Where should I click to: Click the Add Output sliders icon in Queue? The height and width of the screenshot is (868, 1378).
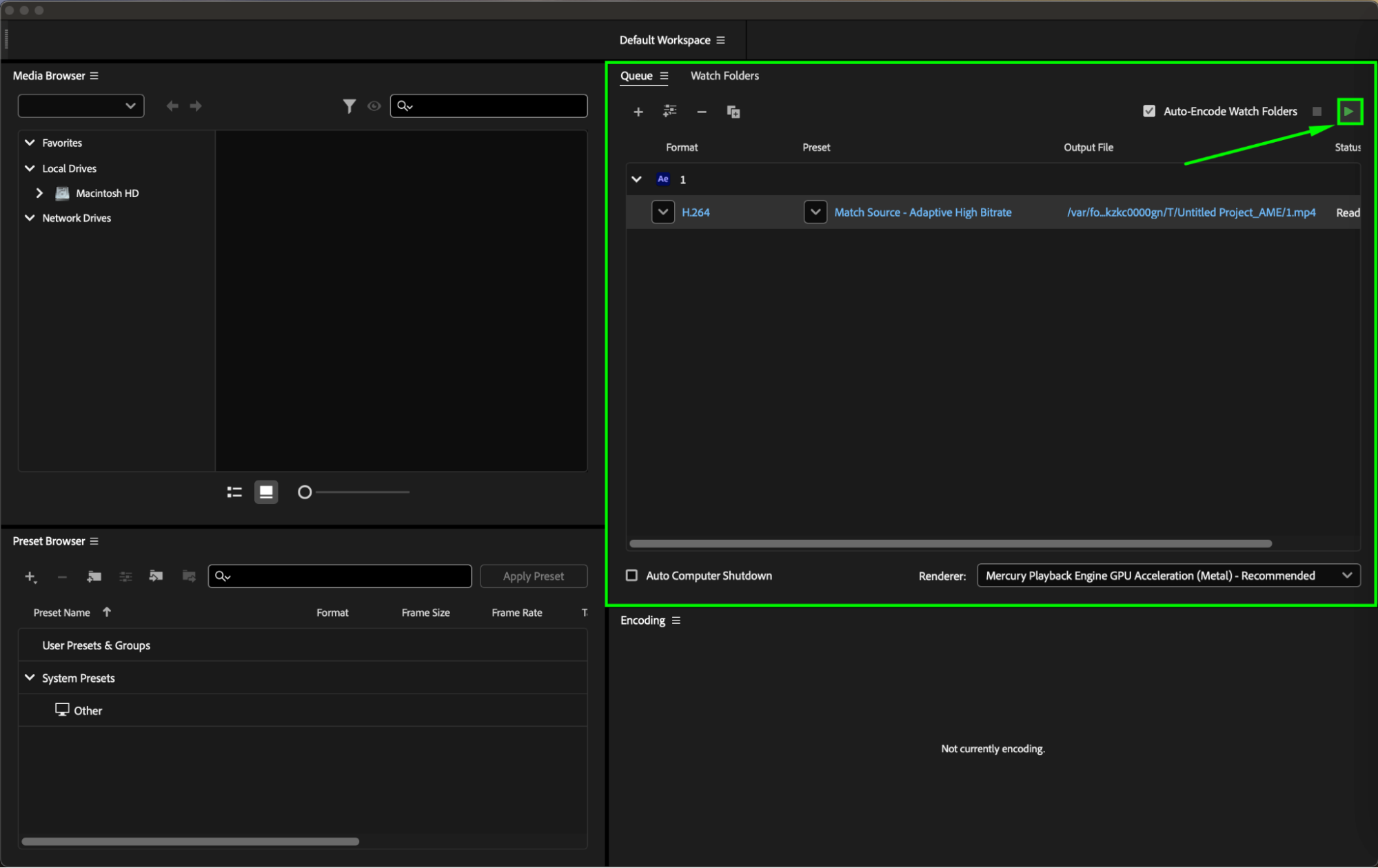[669, 111]
